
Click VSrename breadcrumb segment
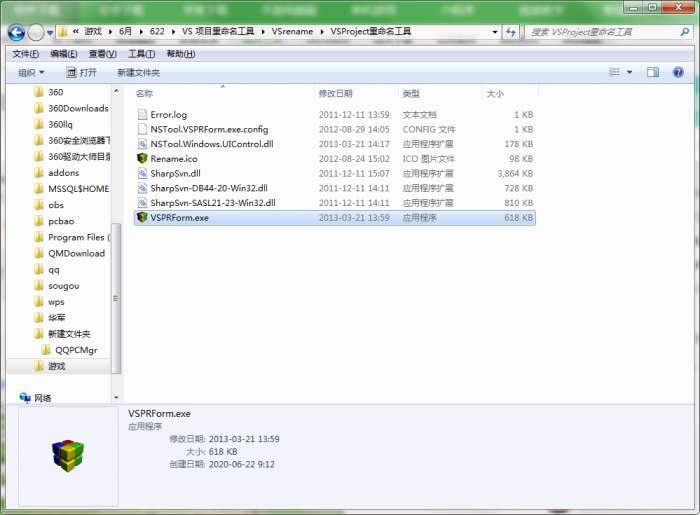click(292, 31)
